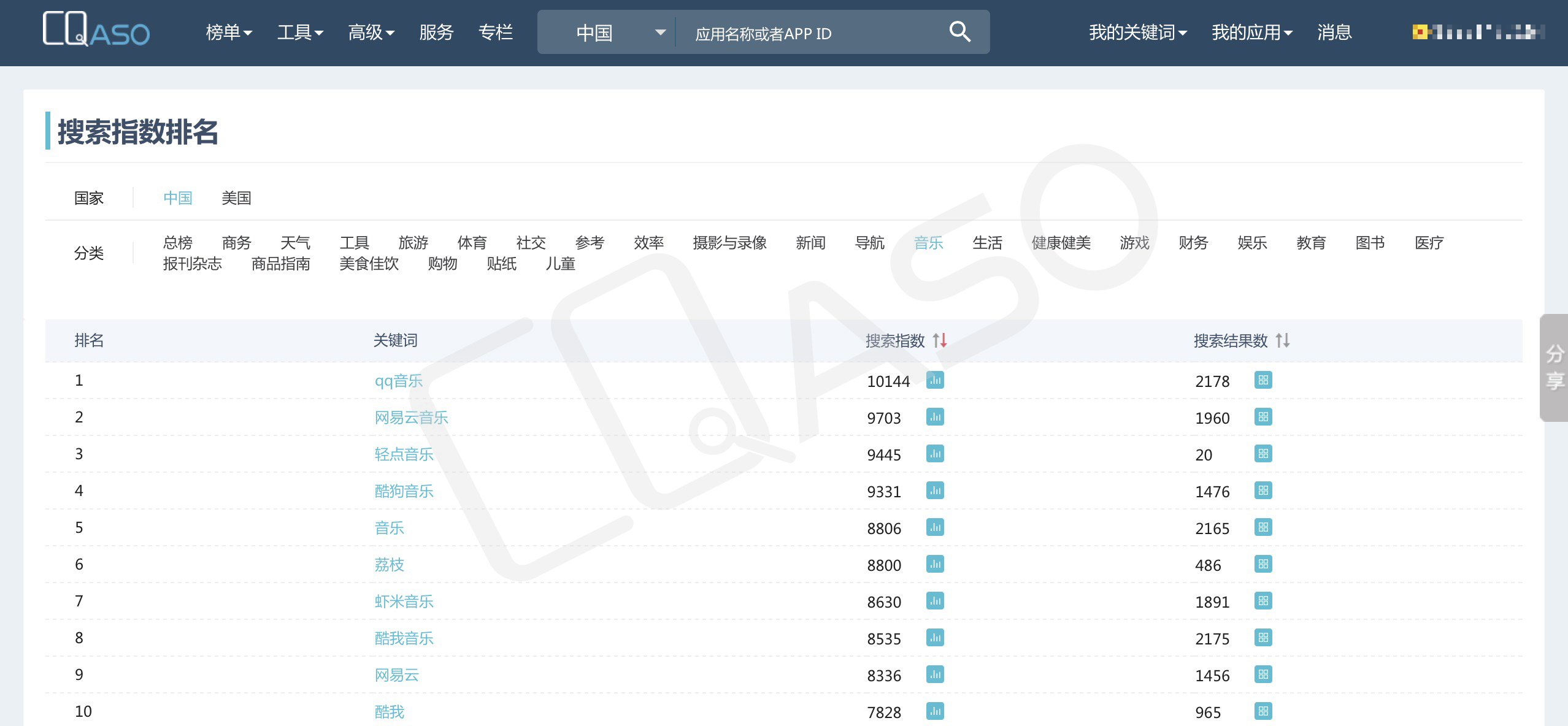The width and height of the screenshot is (1568, 726).
Task: Open search index chart for 网易云 keyword
Action: coord(935,674)
